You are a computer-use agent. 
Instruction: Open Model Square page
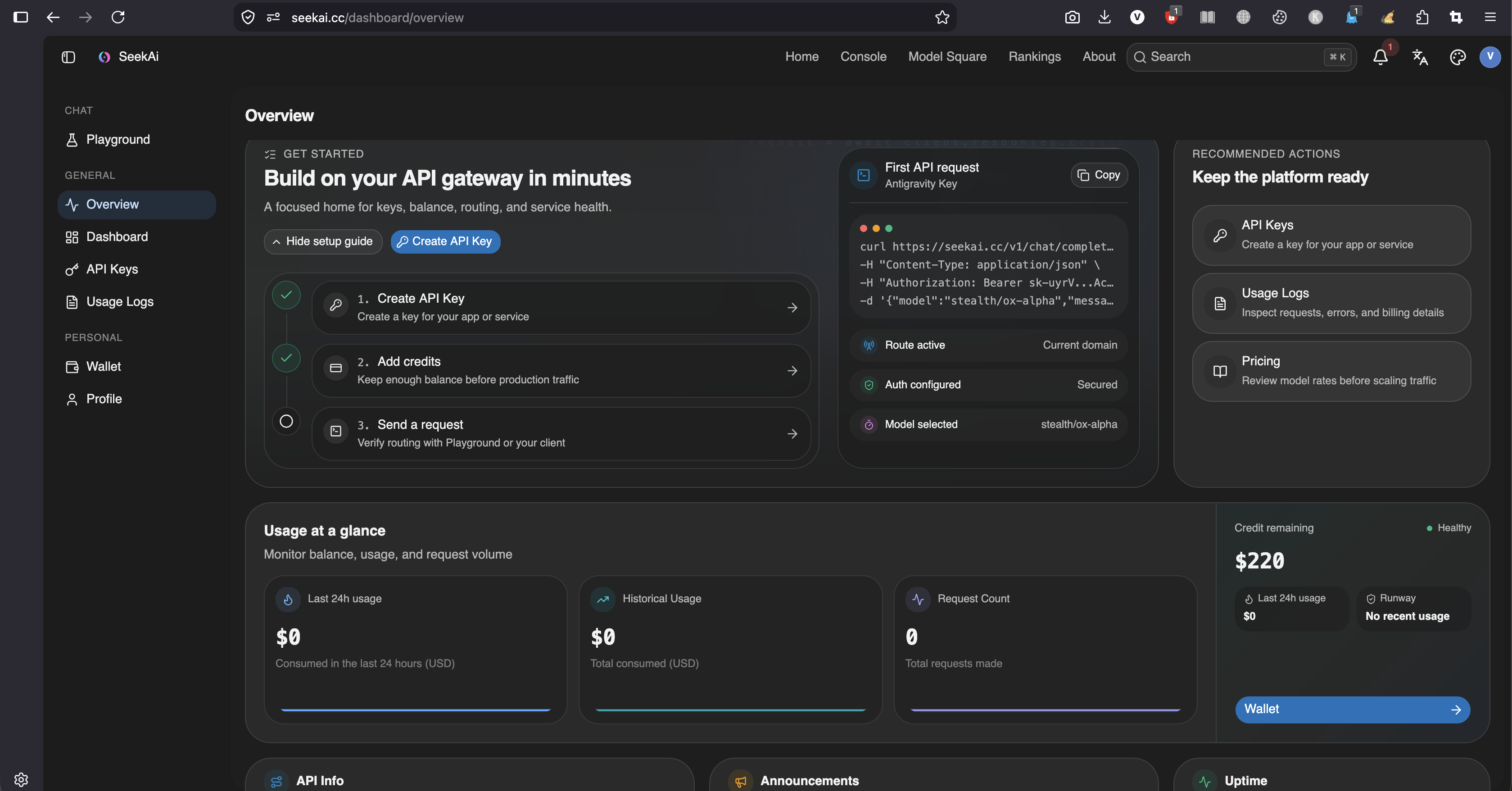point(947,57)
